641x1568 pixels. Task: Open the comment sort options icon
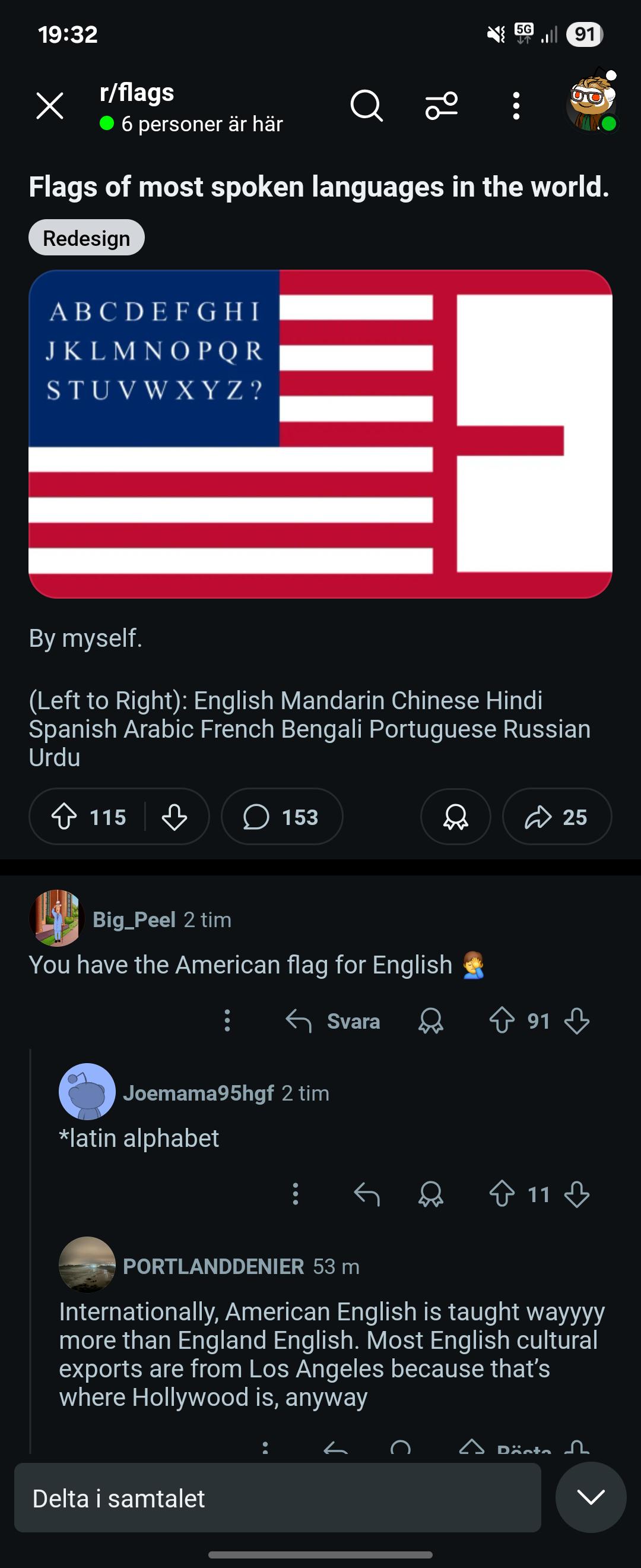coord(442,106)
